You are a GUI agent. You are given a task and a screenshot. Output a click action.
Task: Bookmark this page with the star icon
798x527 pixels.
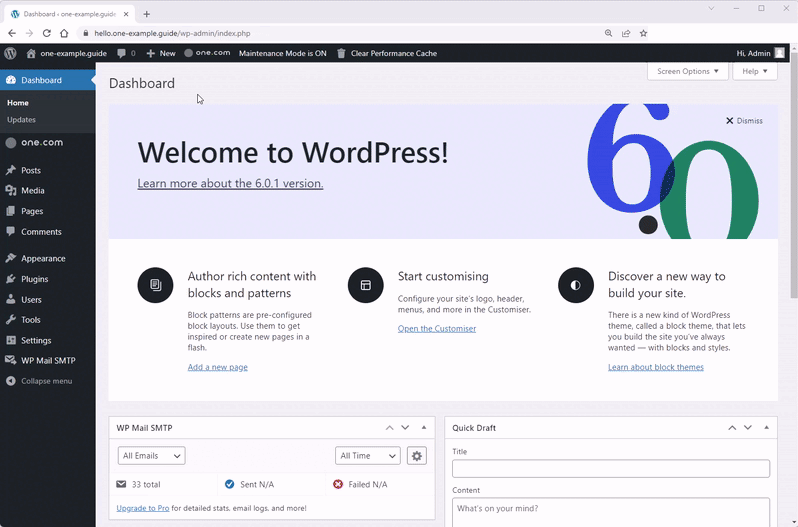pyautogui.click(x=643, y=33)
